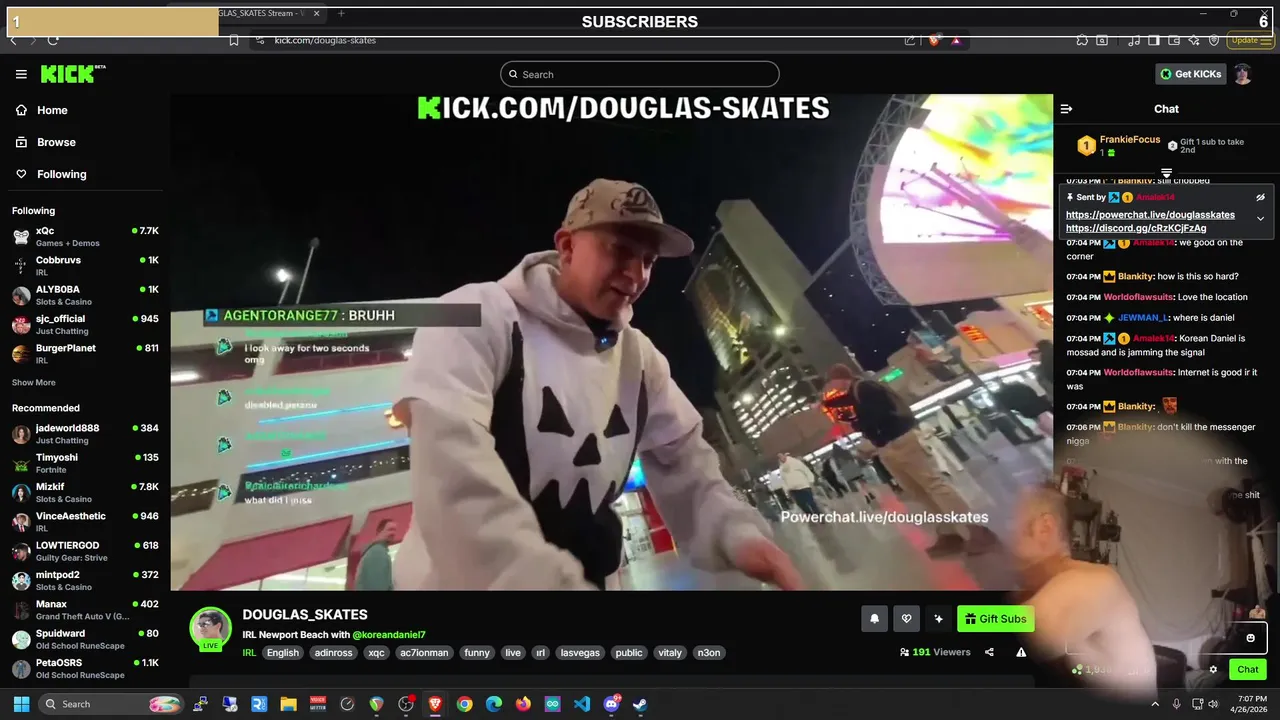Open Windows Start menu
Screen dimensions: 1280x720
[x=21, y=704]
